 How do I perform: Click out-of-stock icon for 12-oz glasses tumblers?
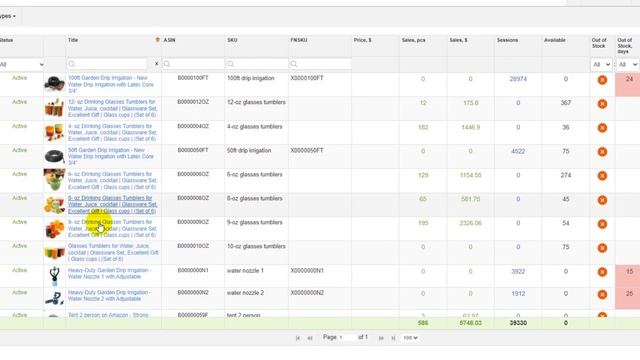(602, 104)
